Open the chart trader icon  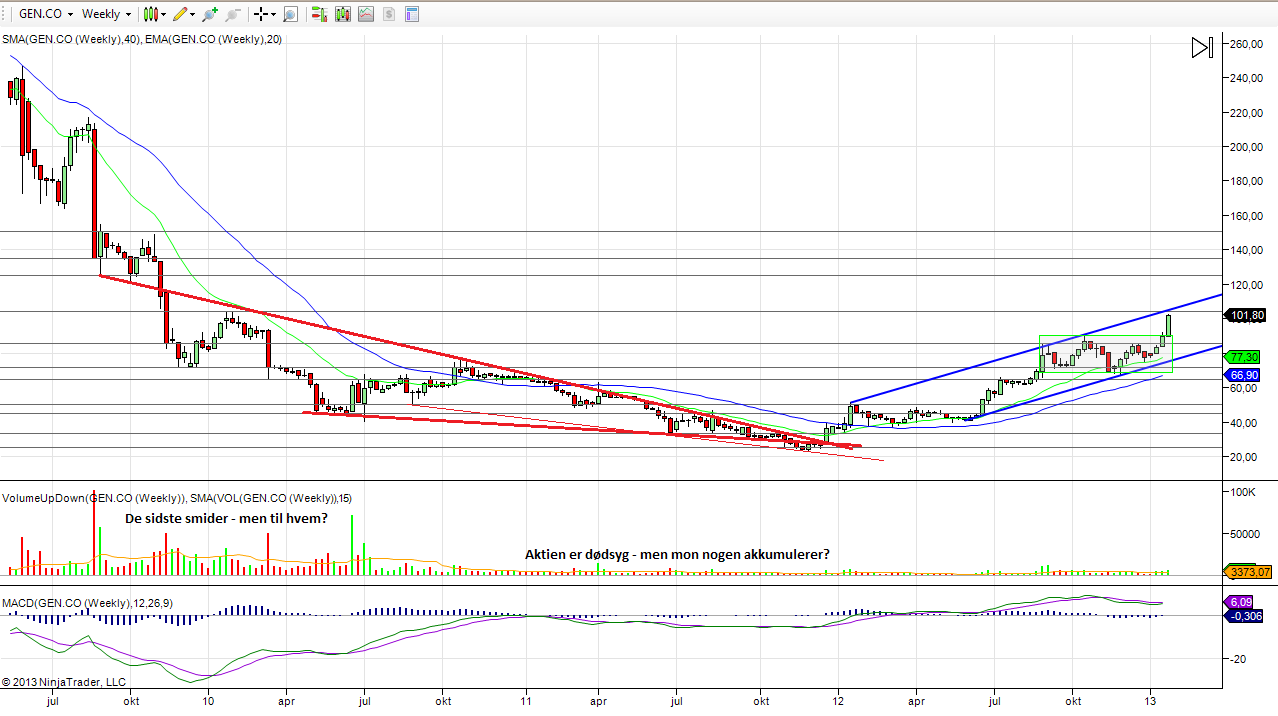(x=319, y=14)
